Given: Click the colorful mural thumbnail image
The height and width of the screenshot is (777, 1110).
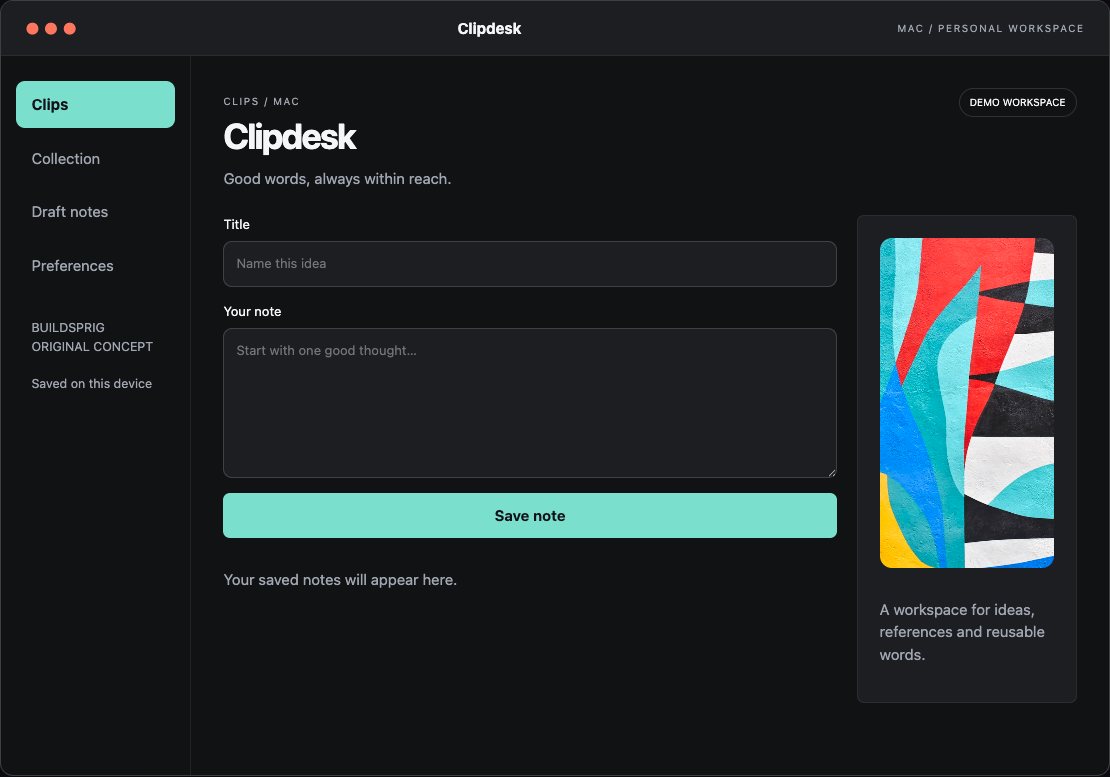Looking at the screenshot, I should point(966,403).
